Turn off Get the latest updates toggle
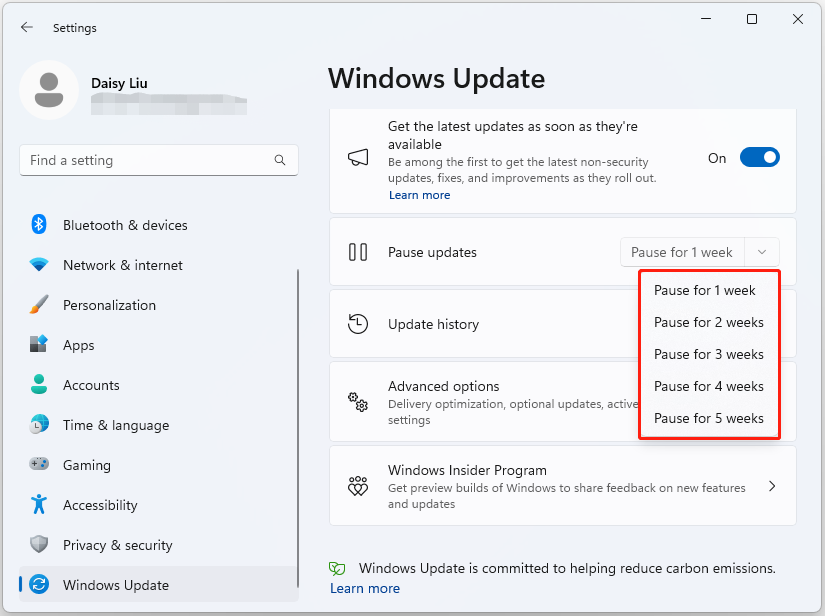 [x=760, y=157]
